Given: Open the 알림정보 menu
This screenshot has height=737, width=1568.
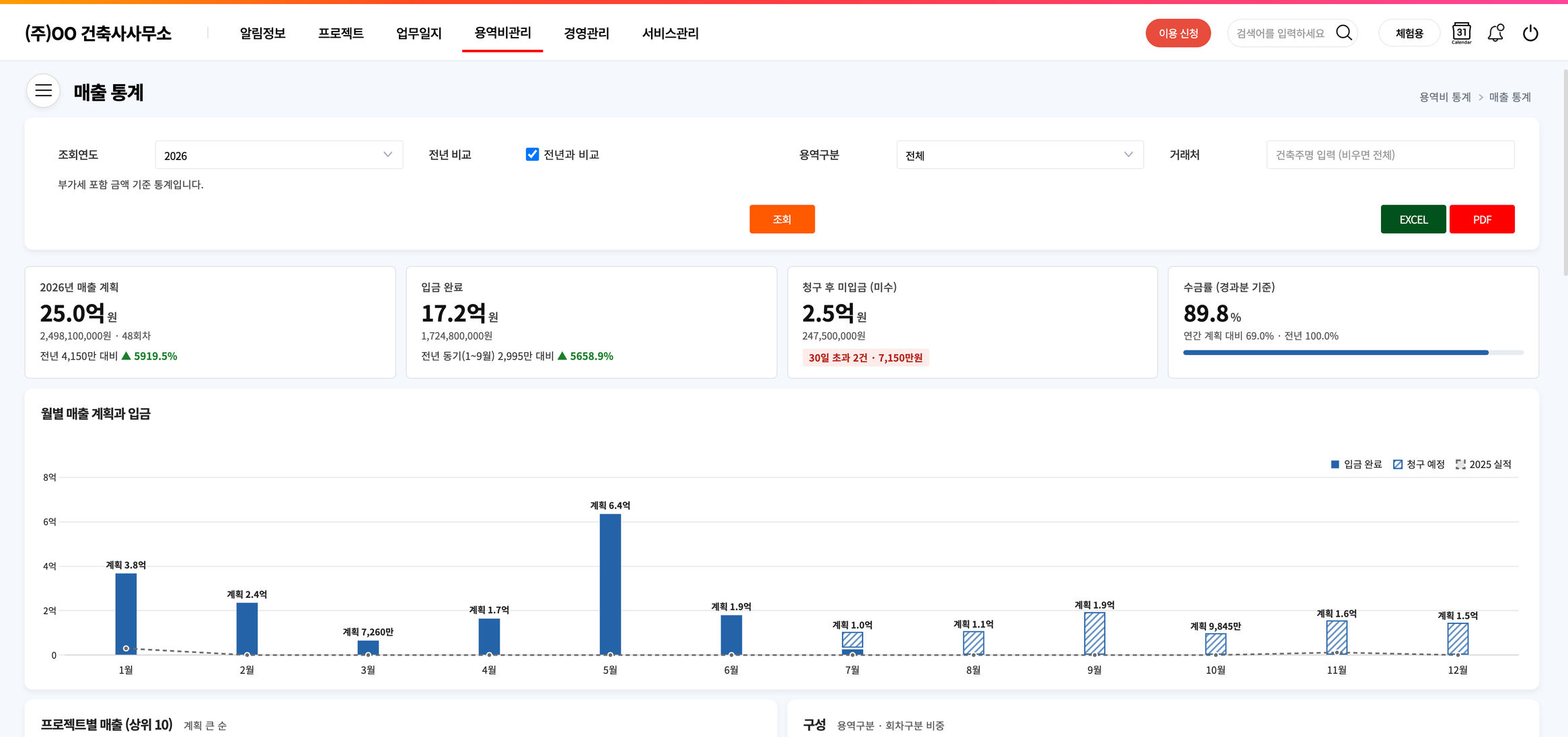Looking at the screenshot, I should tap(262, 33).
